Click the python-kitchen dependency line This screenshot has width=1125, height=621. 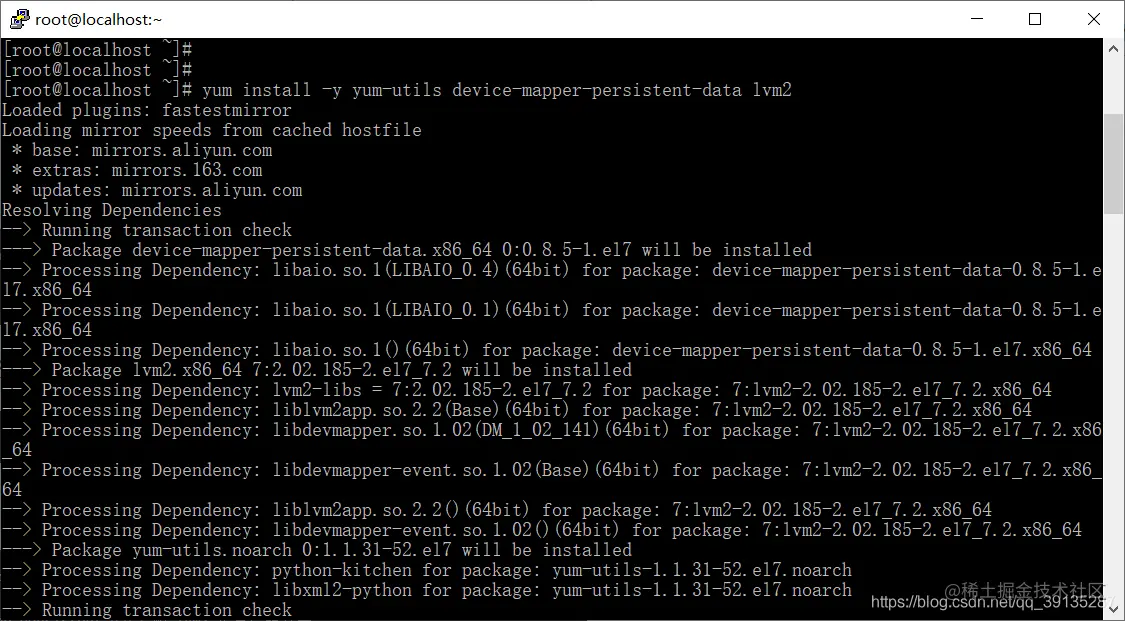point(340,570)
